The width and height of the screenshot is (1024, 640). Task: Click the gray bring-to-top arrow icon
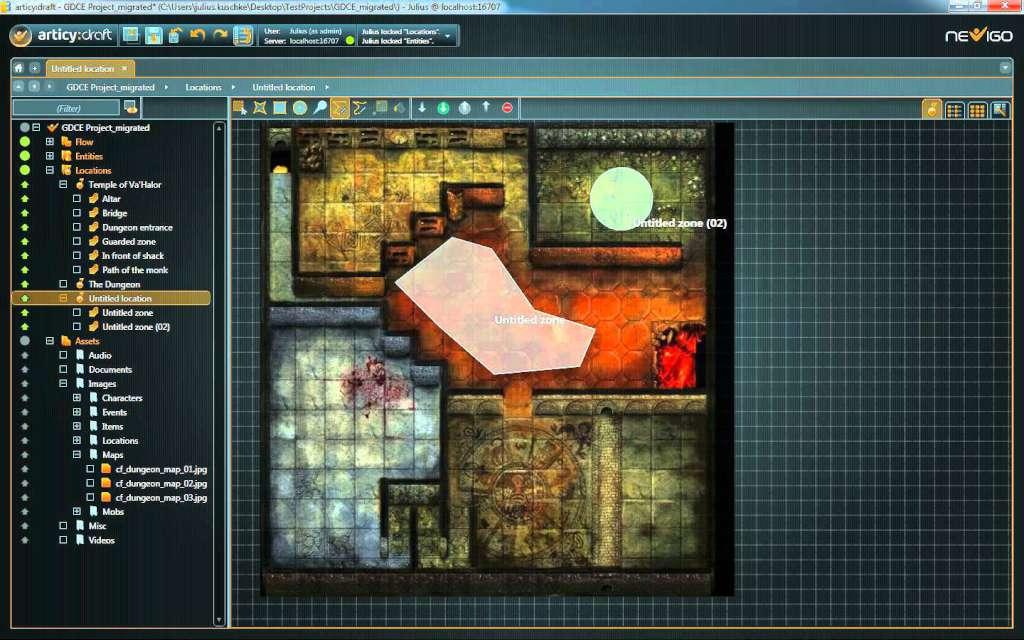click(x=464, y=108)
